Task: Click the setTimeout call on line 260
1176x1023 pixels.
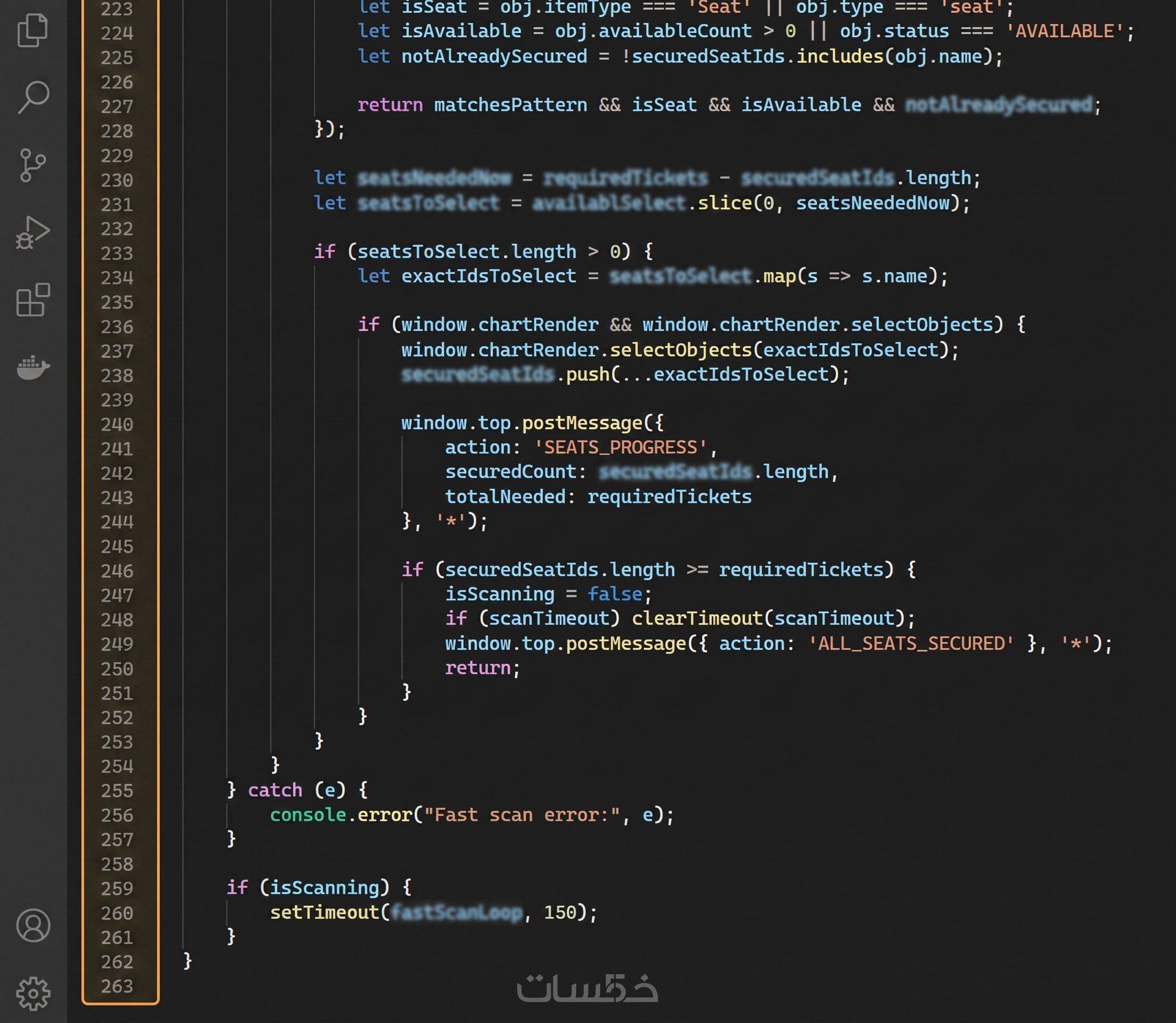Action: pos(324,913)
